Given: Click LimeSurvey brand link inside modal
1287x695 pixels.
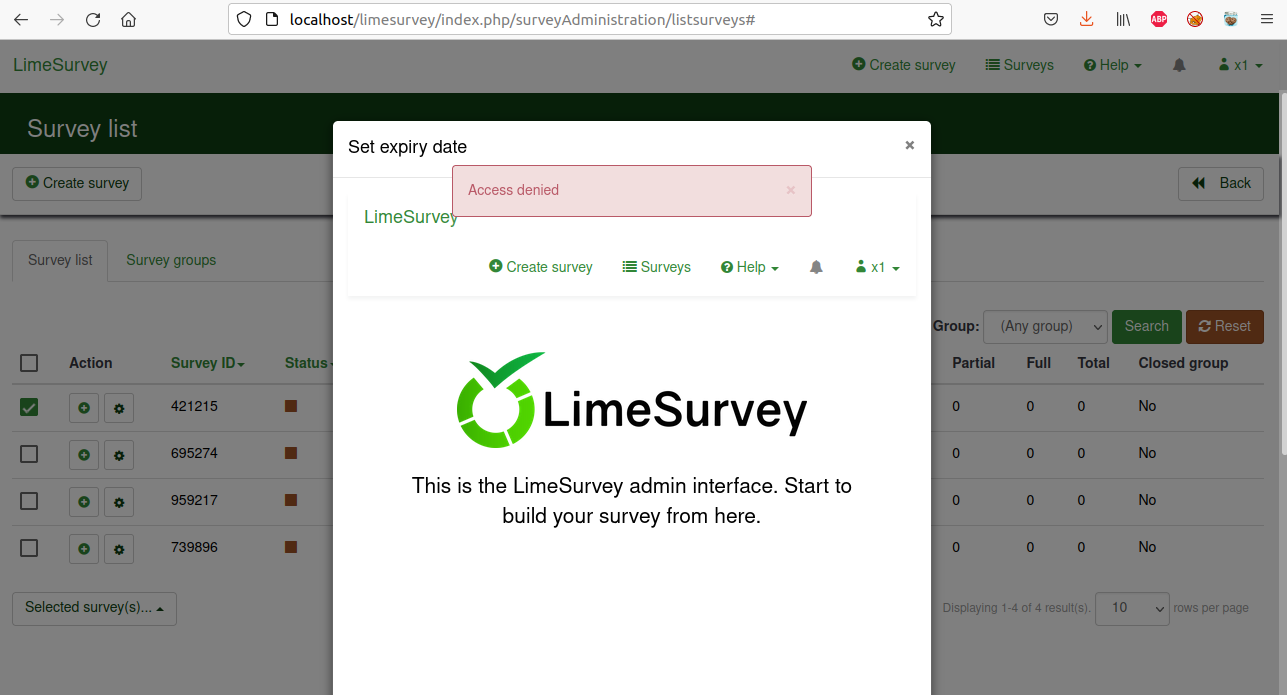Looking at the screenshot, I should tap(411, 217).
